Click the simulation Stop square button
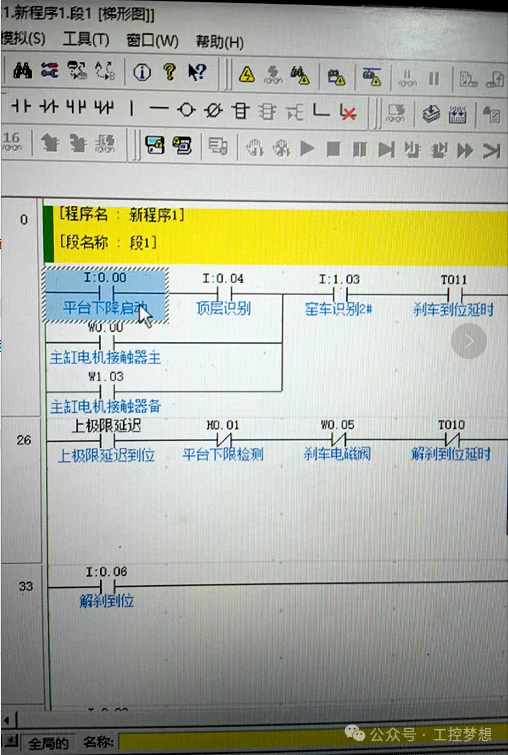The image size is (508, 755). (x=333, y=149)
